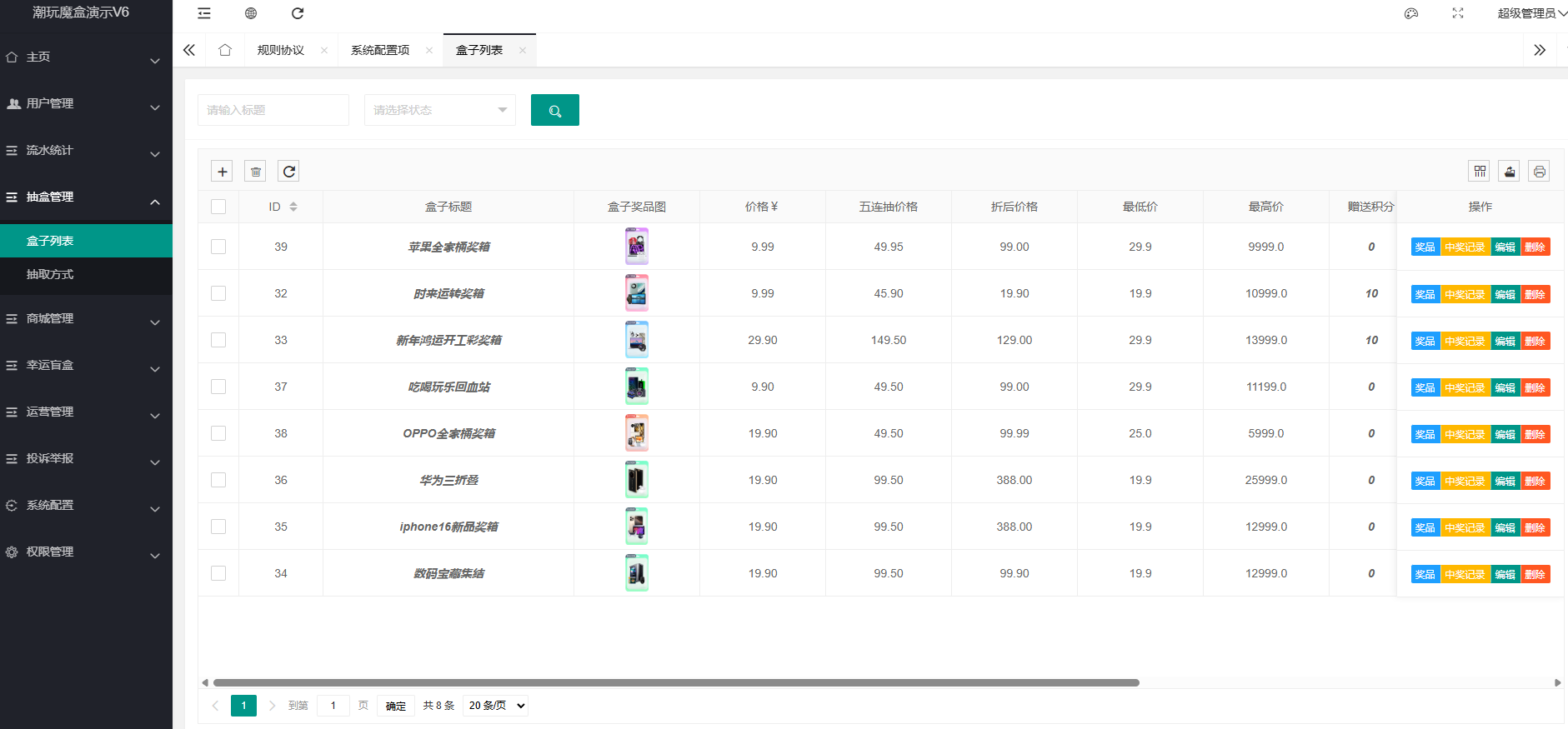The image size is (1568, 729).
Task: Select the checkbox for row ID 36
Action: coord(218,480)
